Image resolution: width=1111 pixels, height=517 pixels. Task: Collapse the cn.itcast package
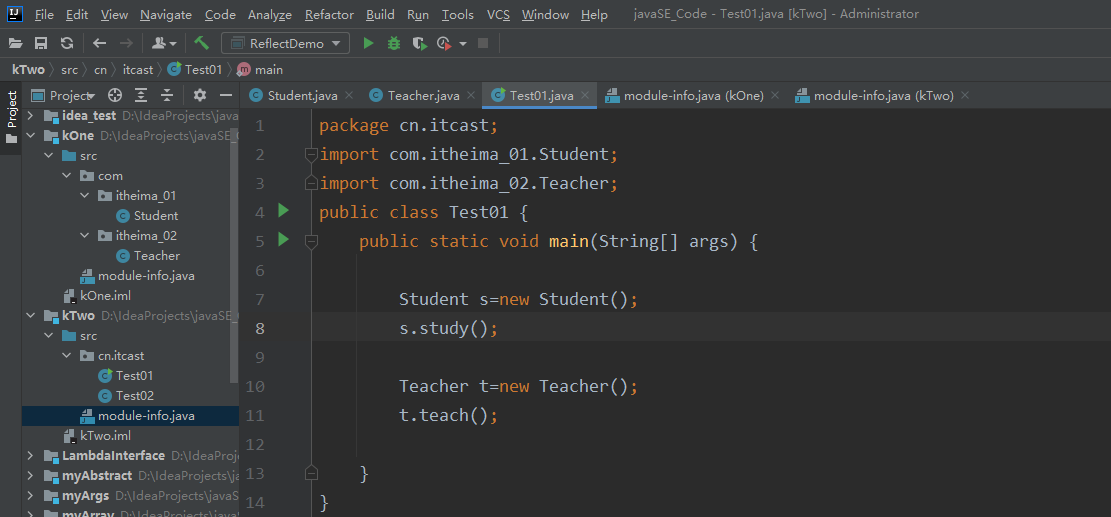tap(67, 356)
